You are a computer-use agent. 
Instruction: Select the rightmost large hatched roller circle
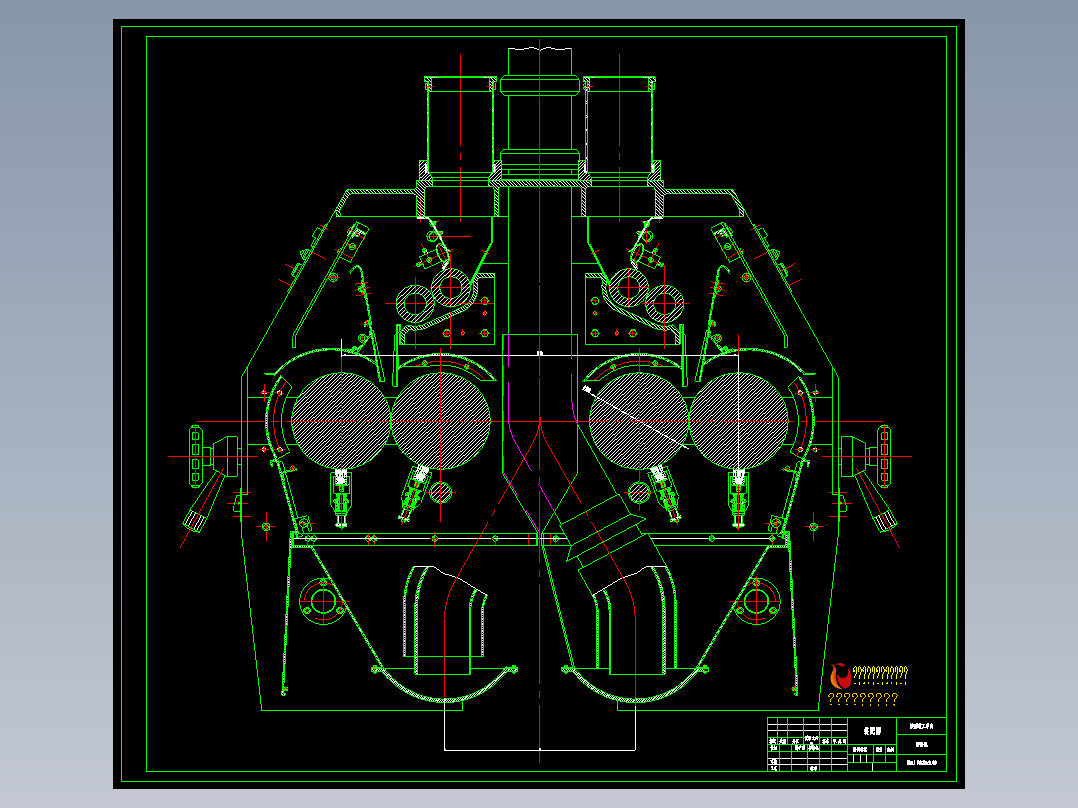click(x=738, y=421)
